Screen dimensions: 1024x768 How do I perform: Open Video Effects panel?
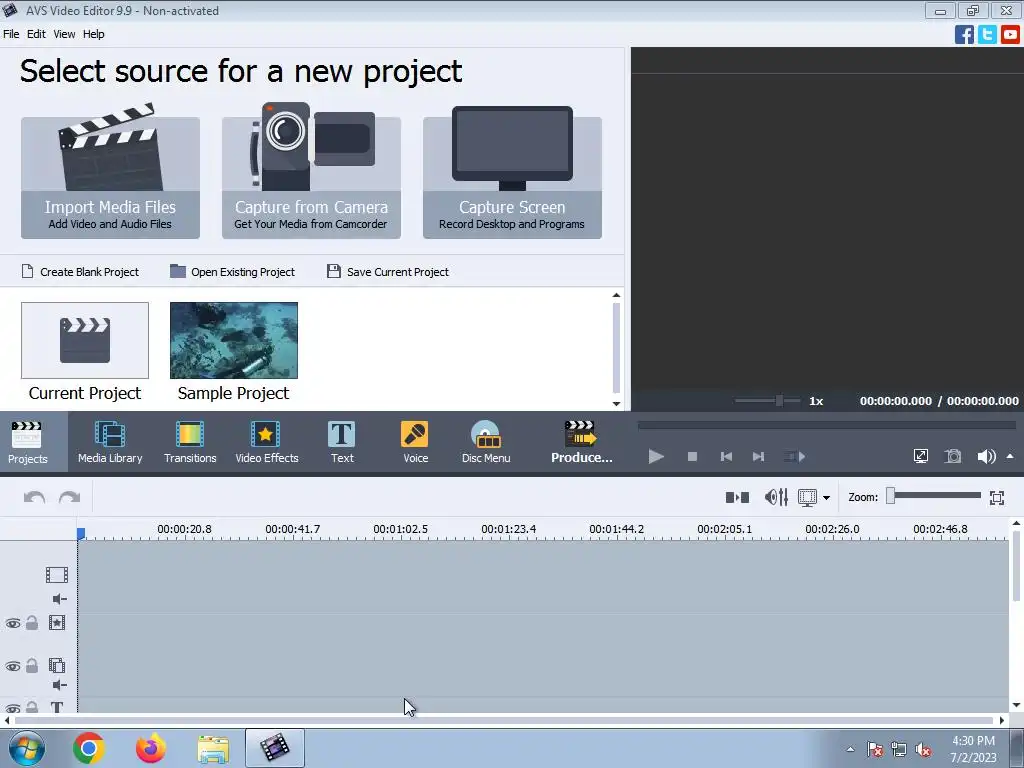[x=266, y=442]
